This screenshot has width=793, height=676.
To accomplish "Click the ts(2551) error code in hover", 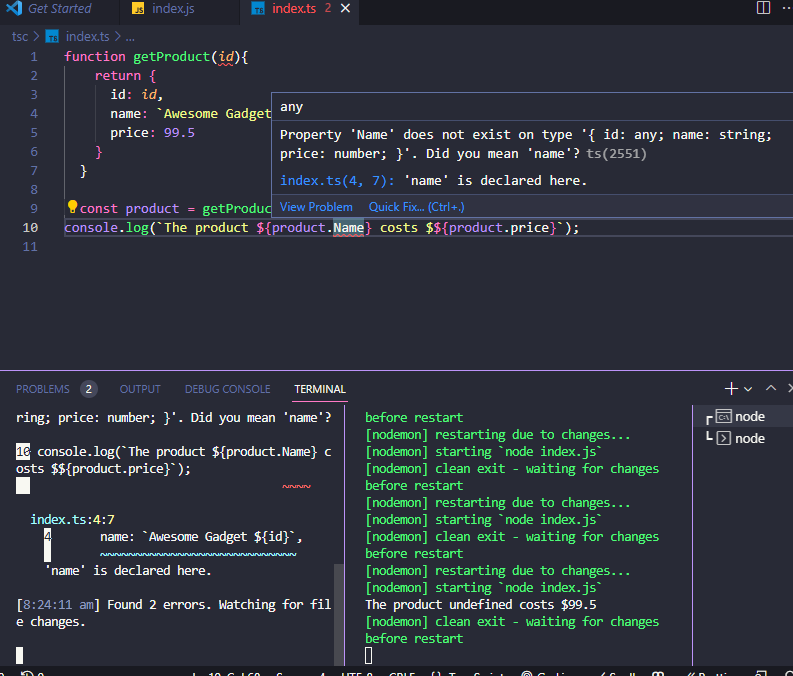I will (x=616, y=154).
